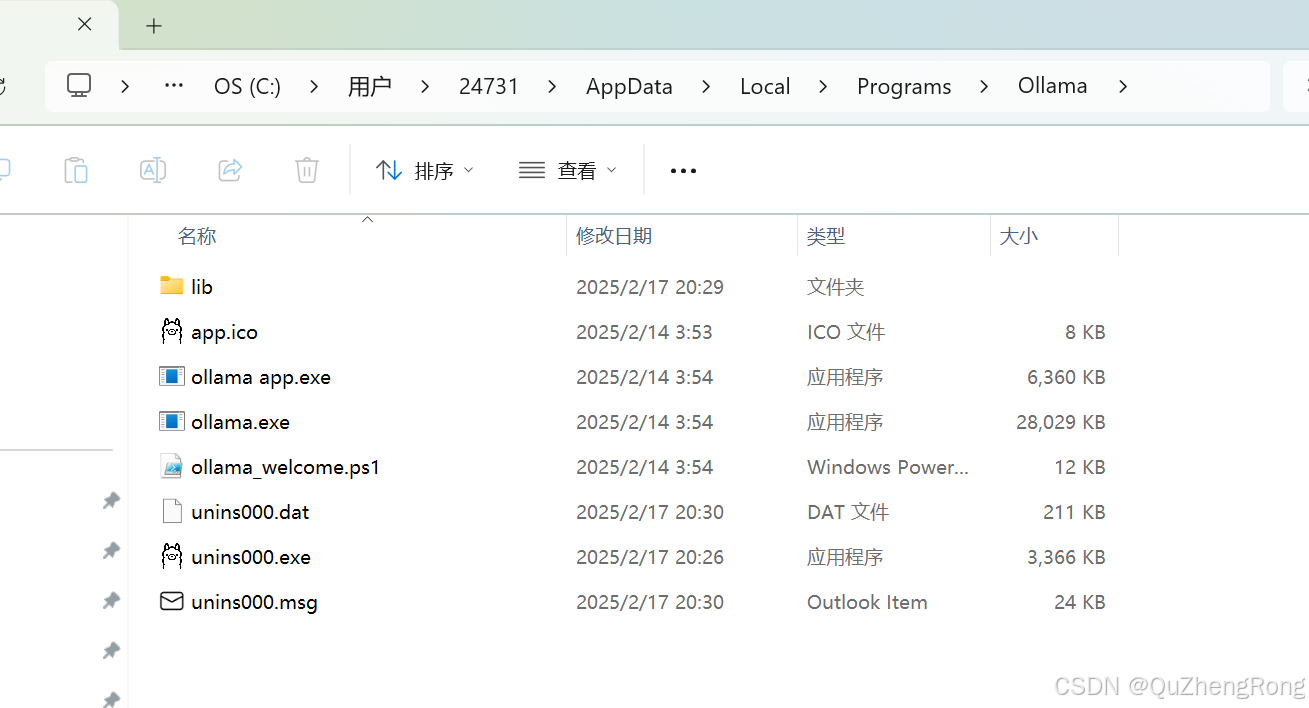Expand chevron after Local
This screenshot has width=1309, height=708.
pyautogui.click(x=823, y=87)
